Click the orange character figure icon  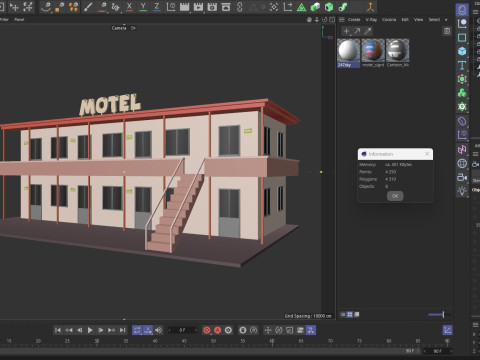370,7
